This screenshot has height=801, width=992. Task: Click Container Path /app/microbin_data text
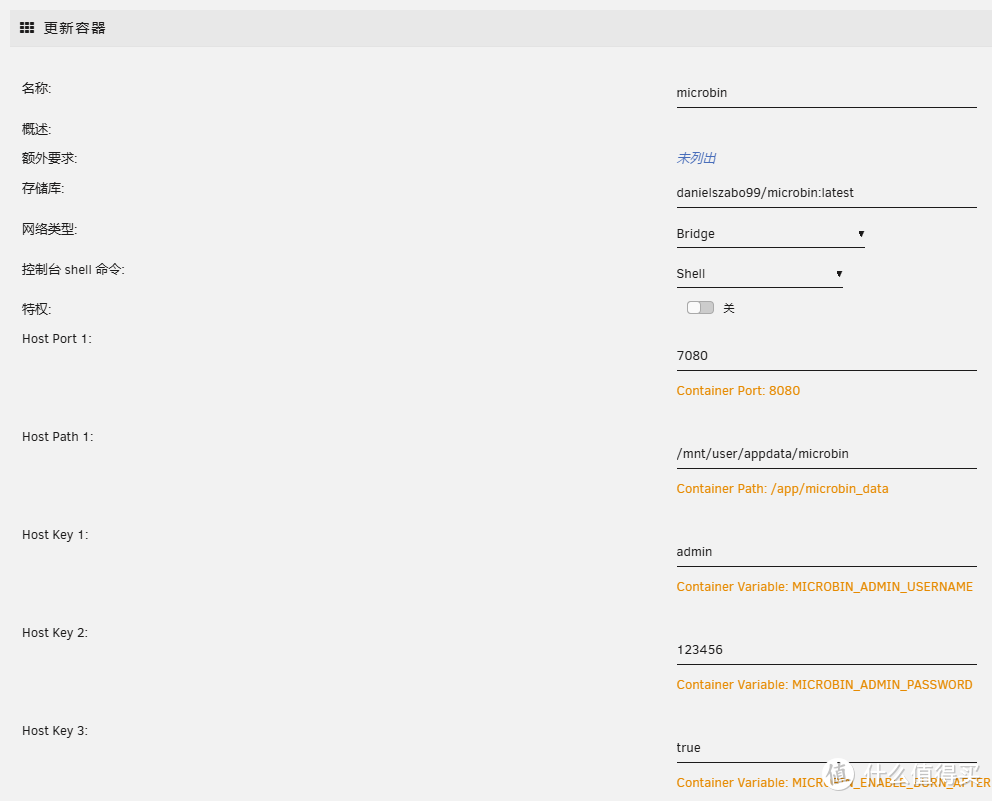[x=782, y=489]
